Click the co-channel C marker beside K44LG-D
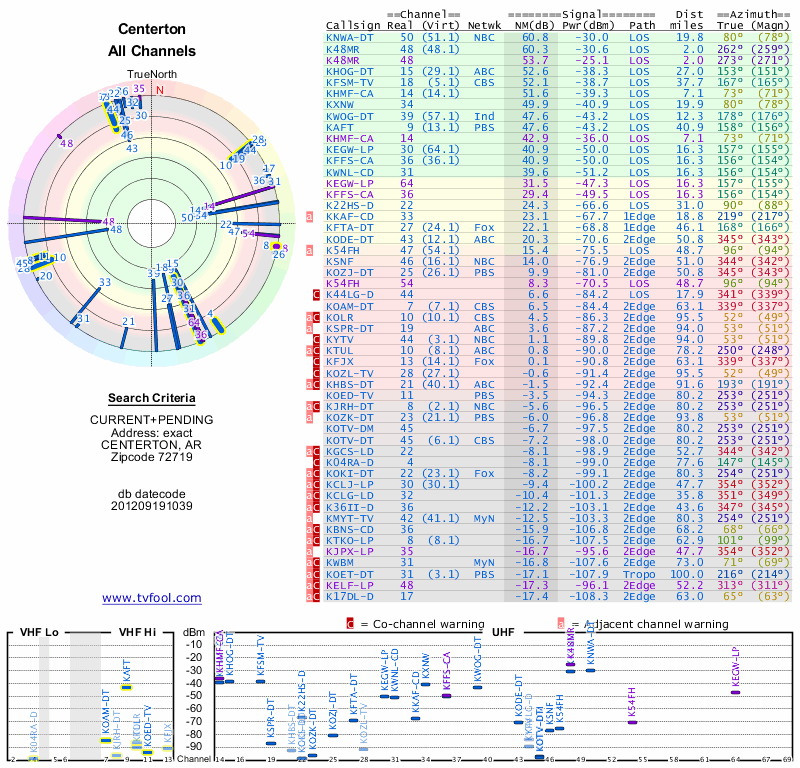The width and height of the screenshot is (800, 768). click(316, 294)
